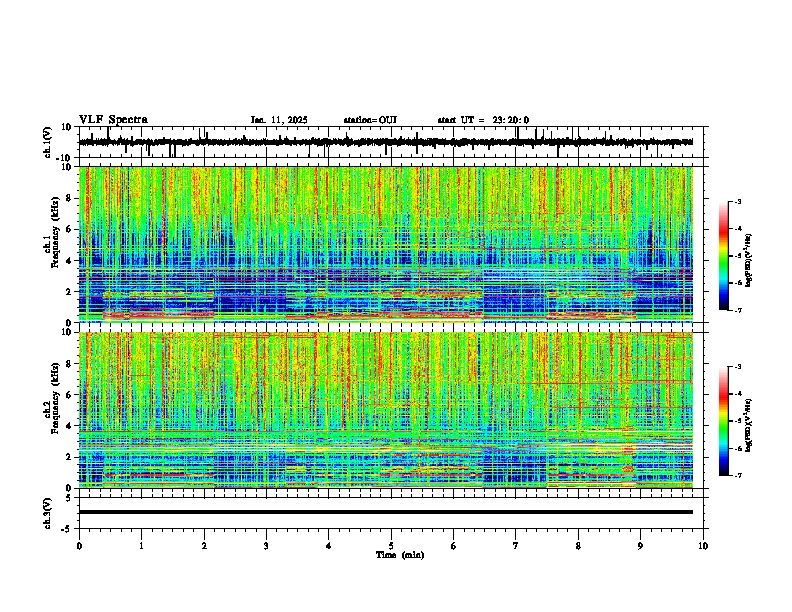Click the "-7" label on ch.2 colorbar

click(737, 475)
